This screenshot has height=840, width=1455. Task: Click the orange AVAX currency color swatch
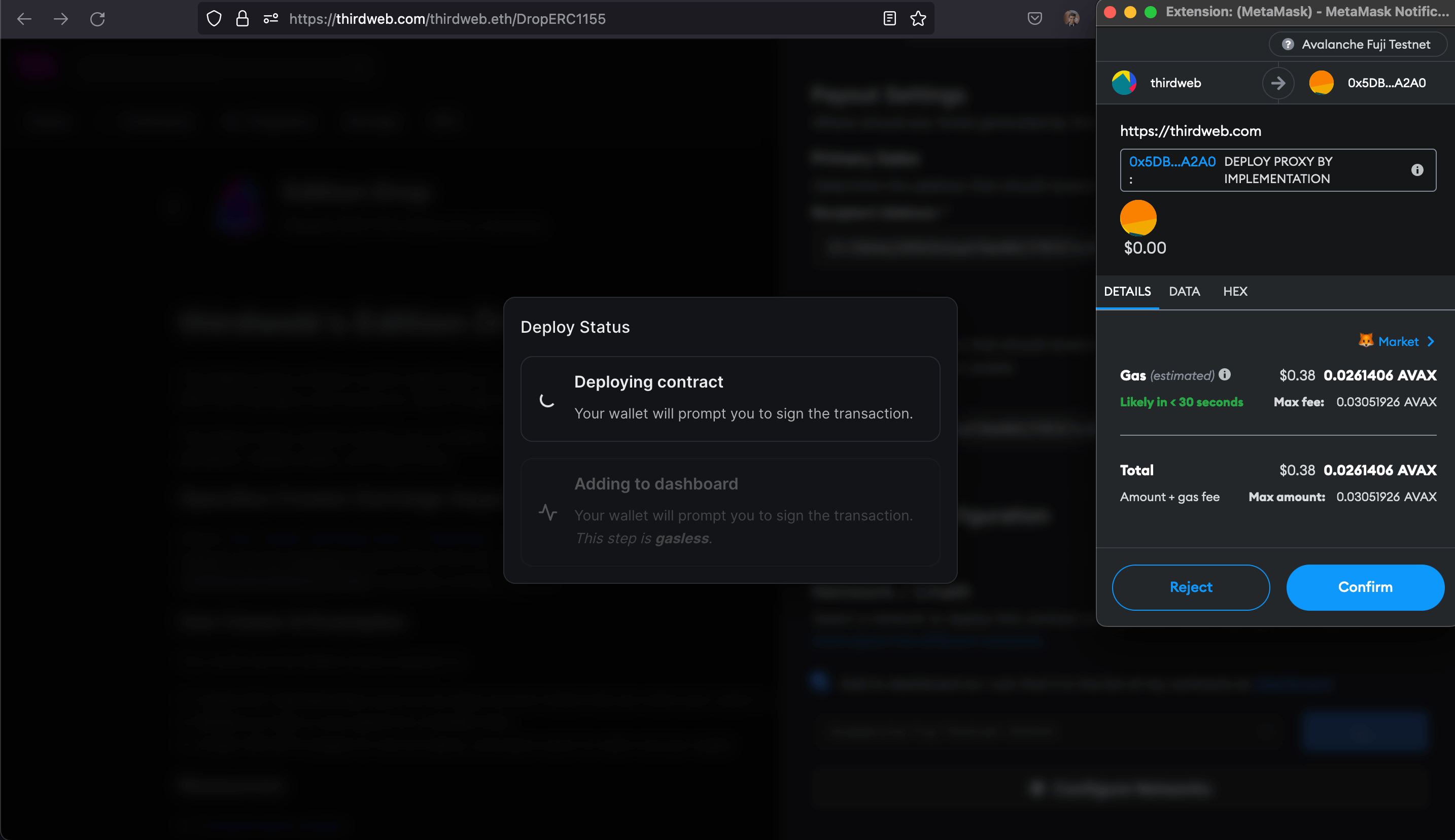[1138, 218]
